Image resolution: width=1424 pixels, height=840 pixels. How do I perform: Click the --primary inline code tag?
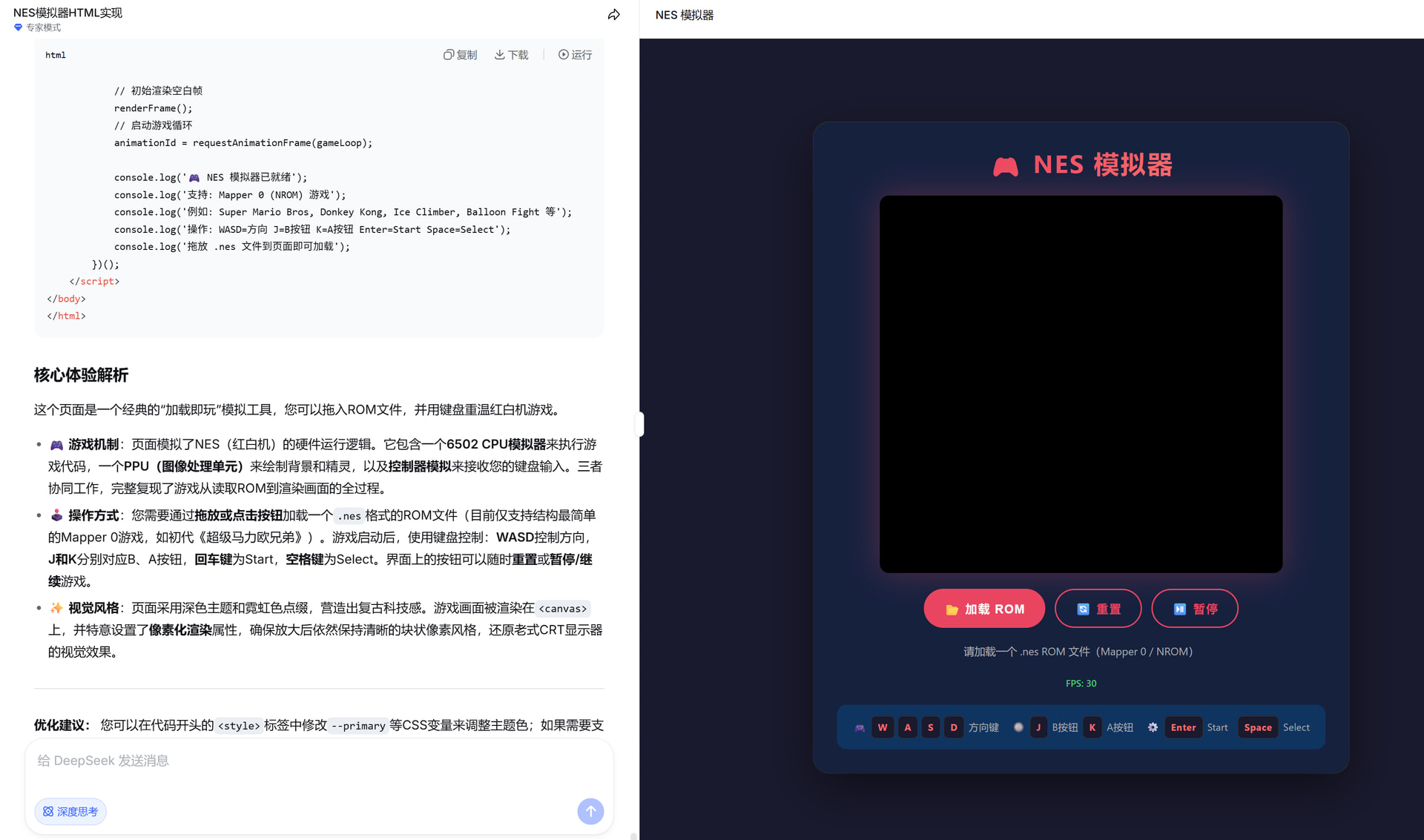click(358, 726)
